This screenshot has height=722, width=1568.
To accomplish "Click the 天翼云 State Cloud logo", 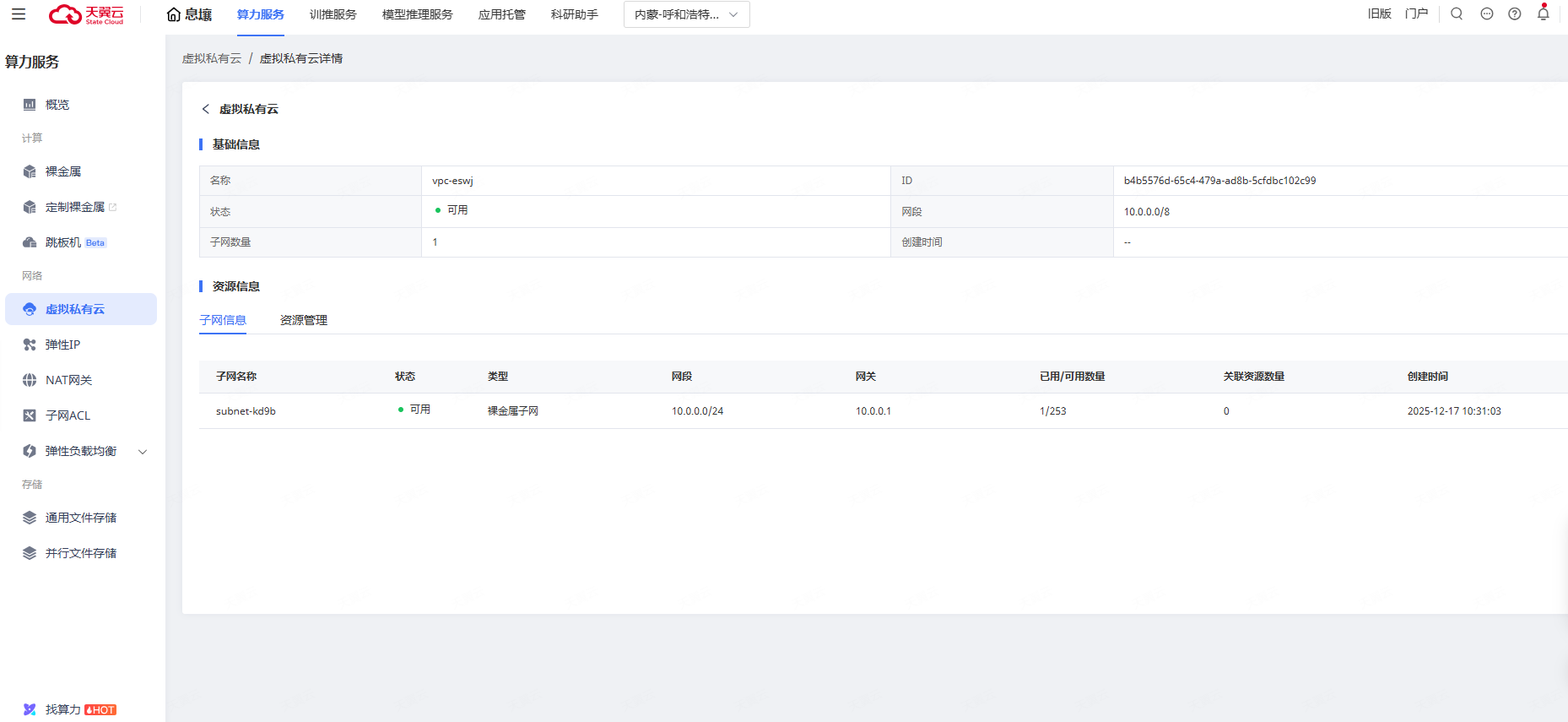I will coord(86,14).
